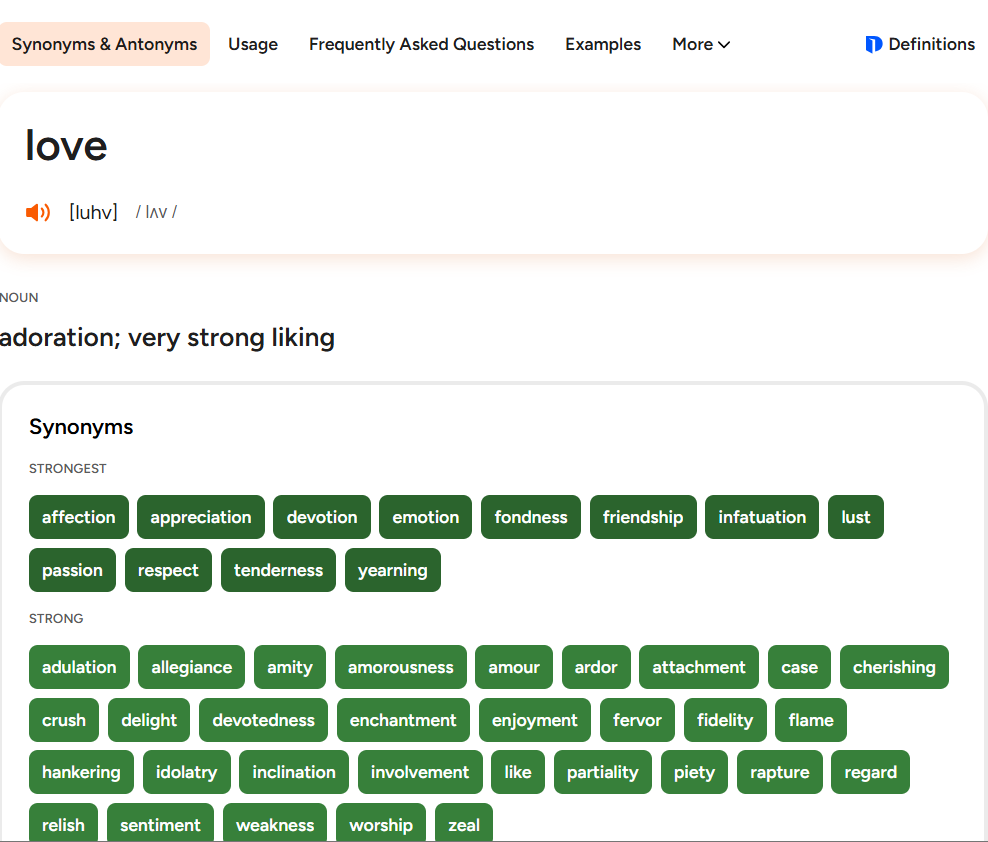This screenshot has width=988, height=842.
Task: View the devotedness synonym
Action: point(263,720)
